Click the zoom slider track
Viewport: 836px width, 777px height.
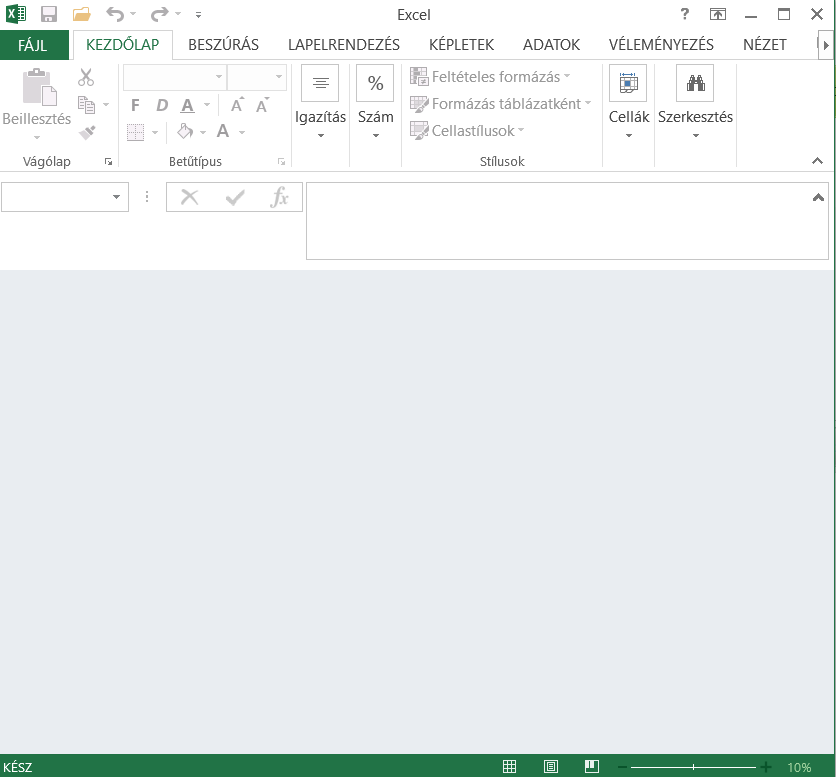[x=693, y=767]
